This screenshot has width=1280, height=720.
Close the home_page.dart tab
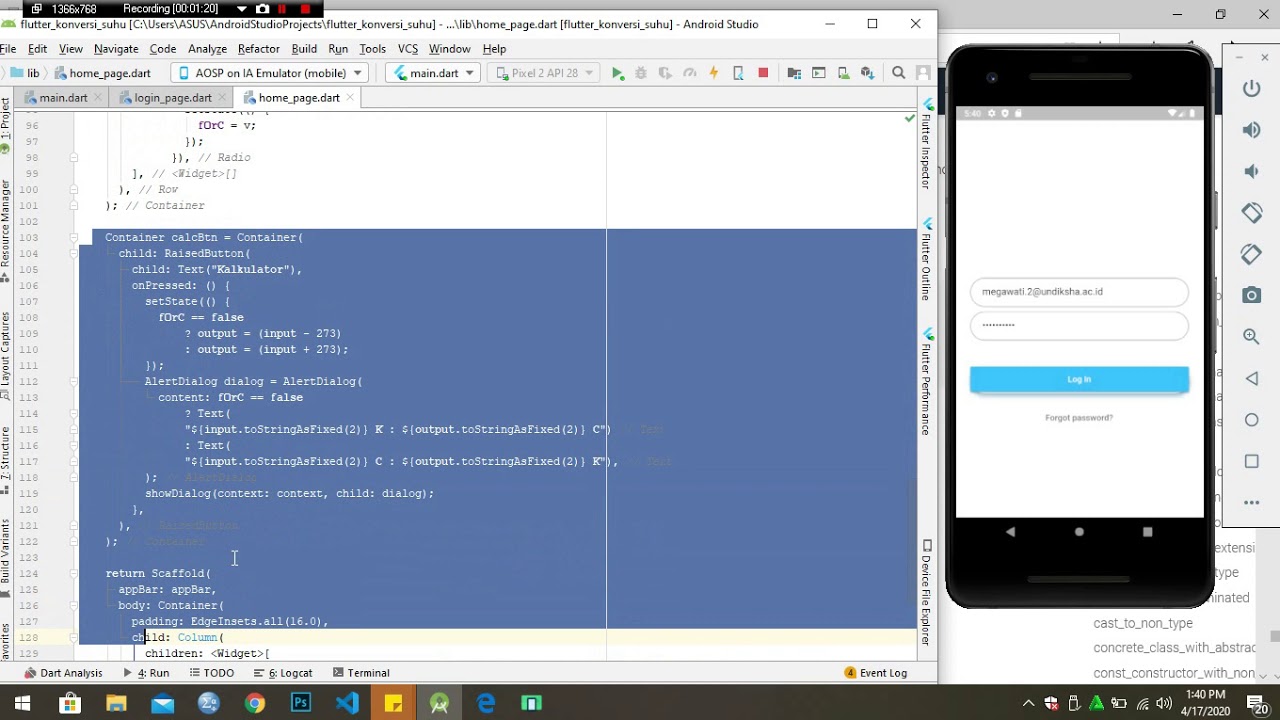(351, 98)
